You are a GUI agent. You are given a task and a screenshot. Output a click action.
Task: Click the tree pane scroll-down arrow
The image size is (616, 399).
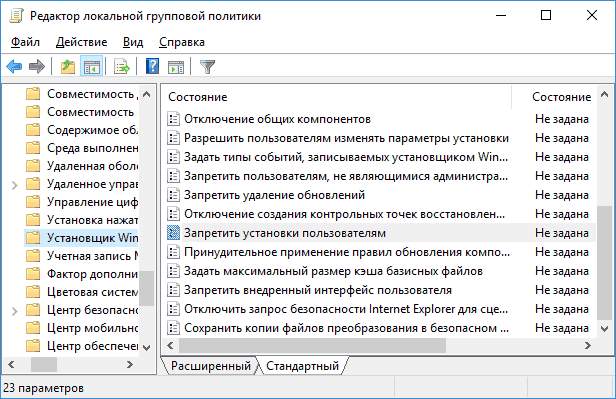(147, 348)
